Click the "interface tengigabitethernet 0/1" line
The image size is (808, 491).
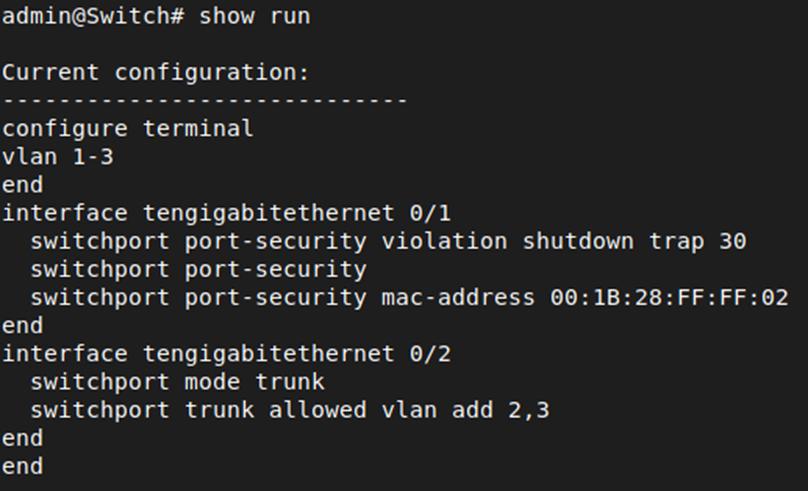coord(226,213)
